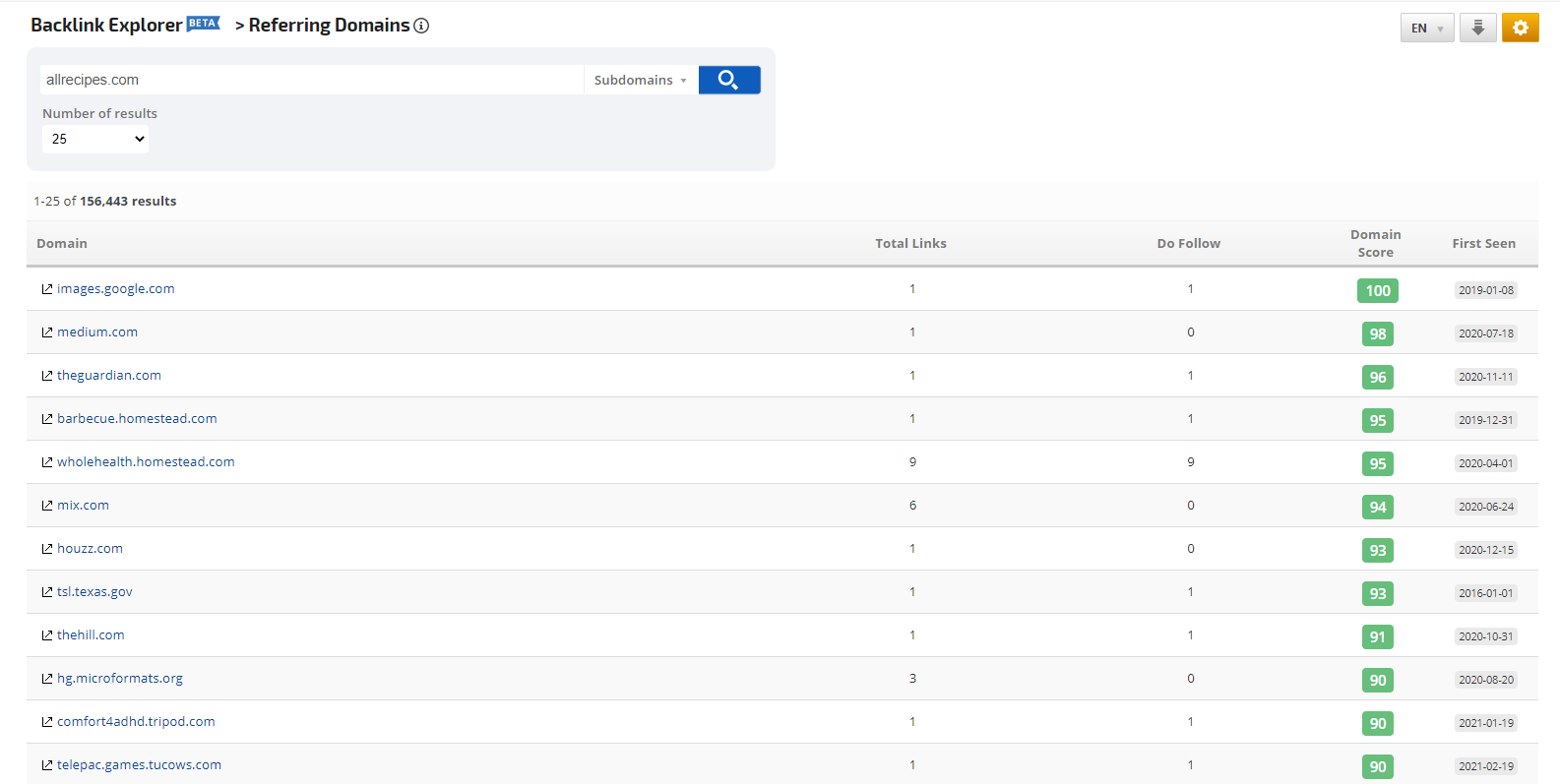The height and width of the screenshot is (784, 1560).
Task: Click external link icon beside houzz.com
Action: pyautogui.click(x=46, y=549)
